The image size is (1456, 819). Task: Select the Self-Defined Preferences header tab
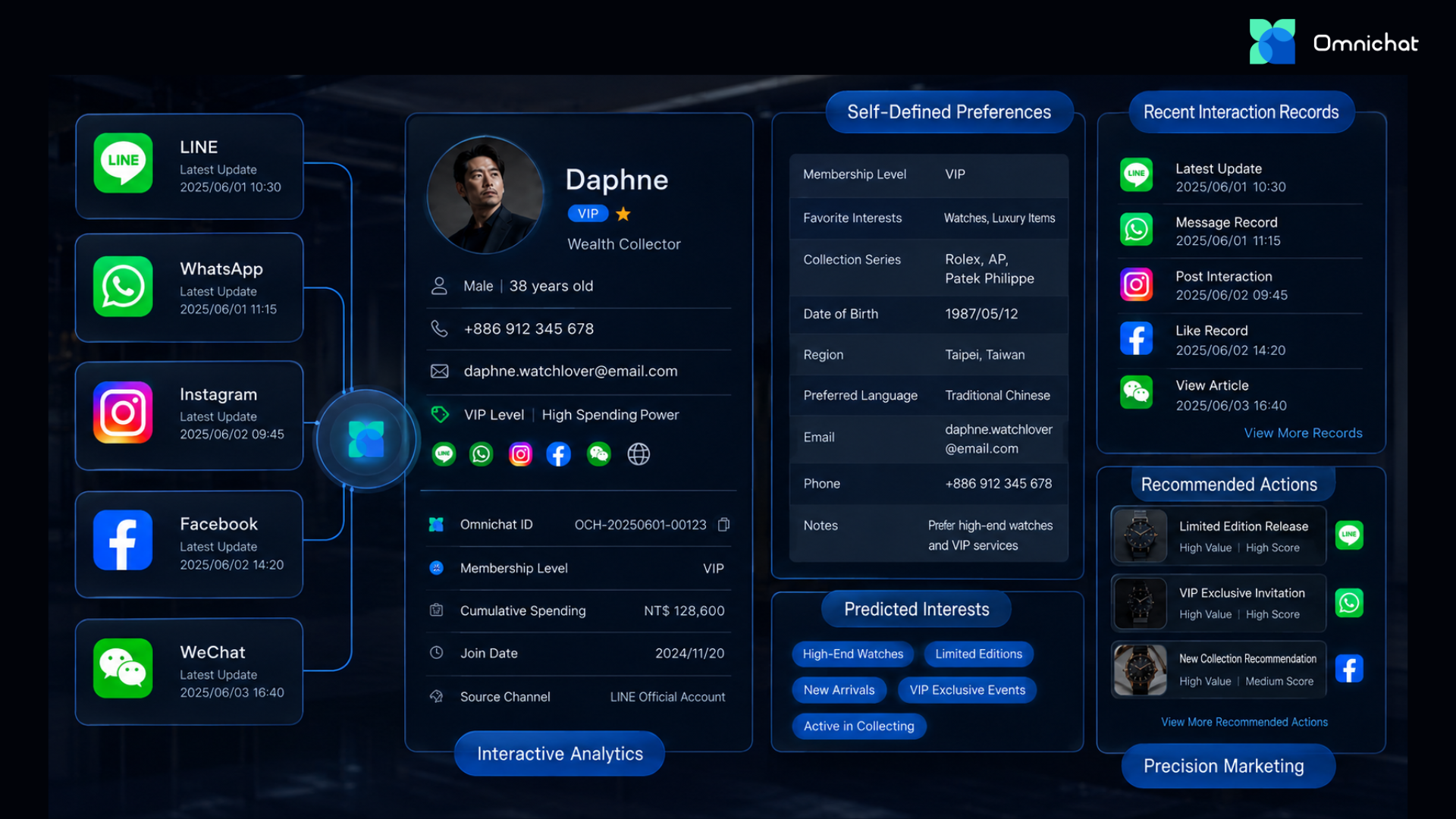[x=949, y=112]
